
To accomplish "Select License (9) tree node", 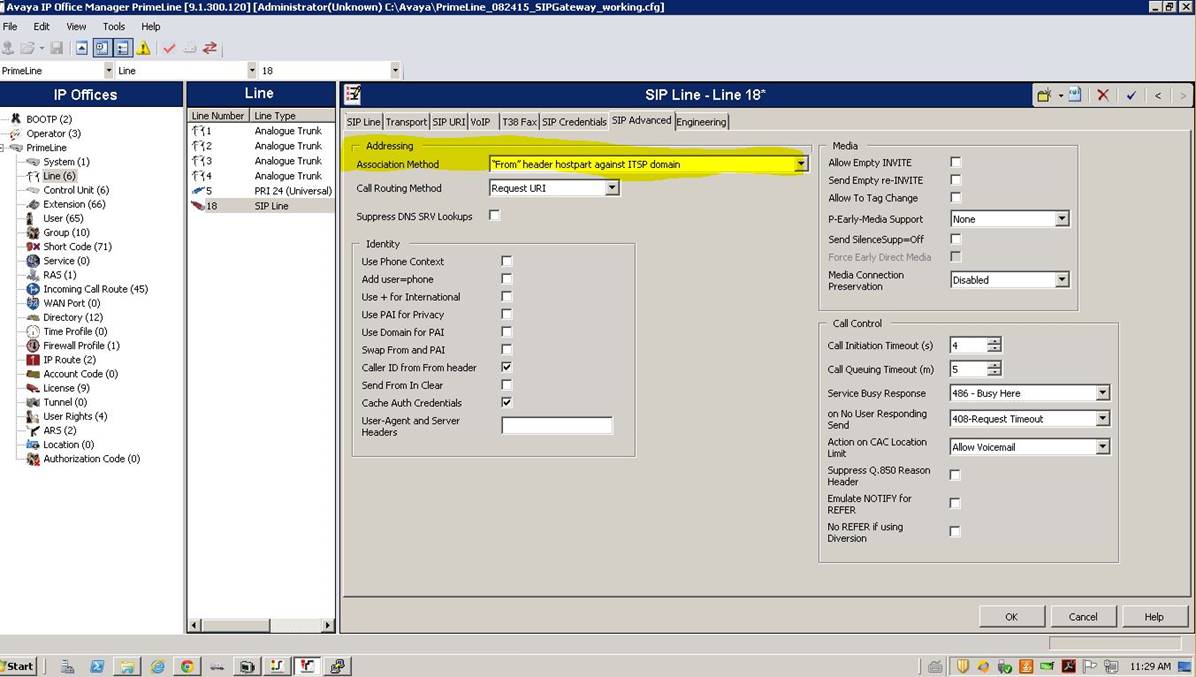I will 66,388.
